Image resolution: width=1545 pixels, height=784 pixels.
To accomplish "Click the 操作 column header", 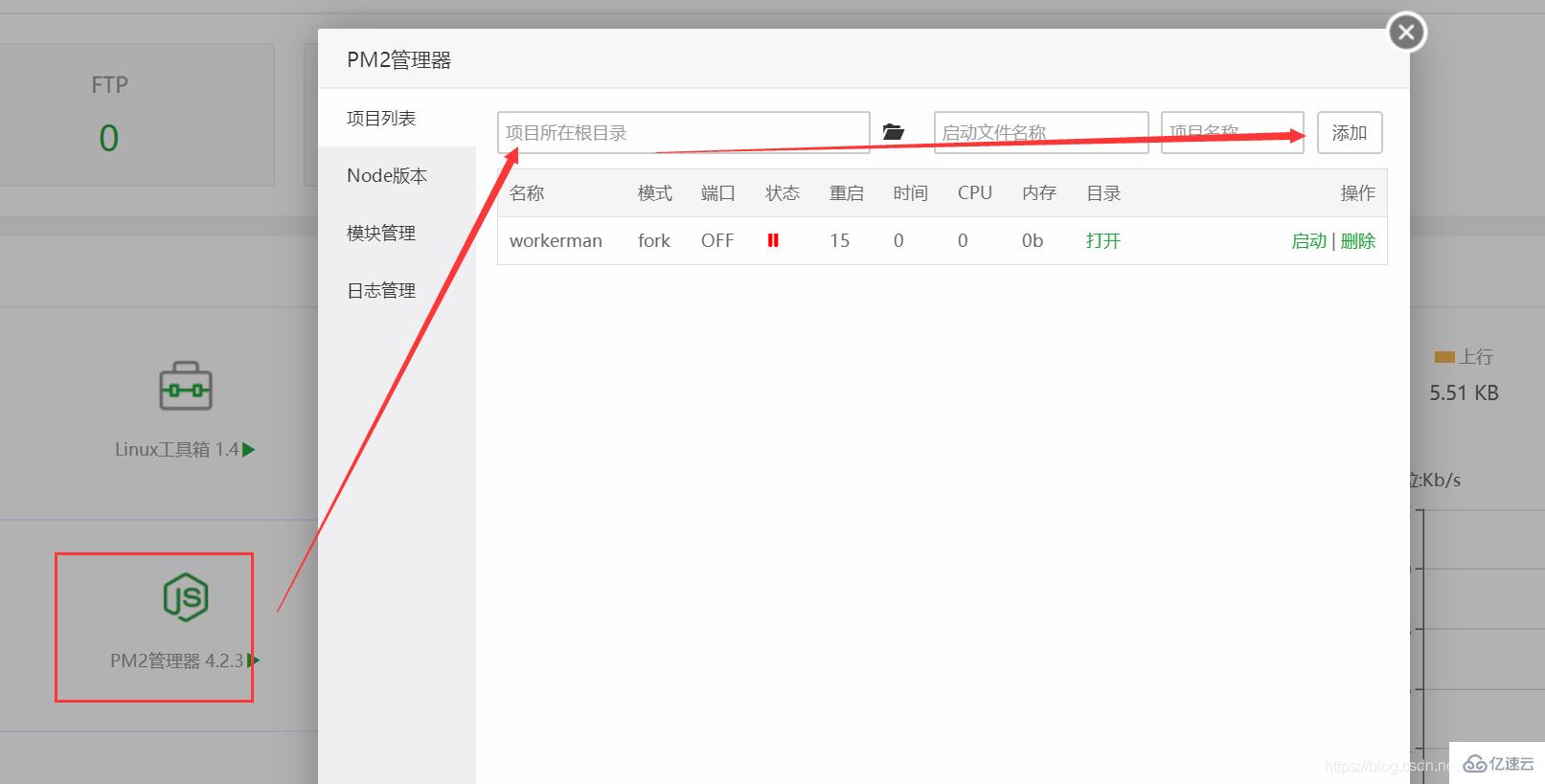I will tap(1358, 193).
